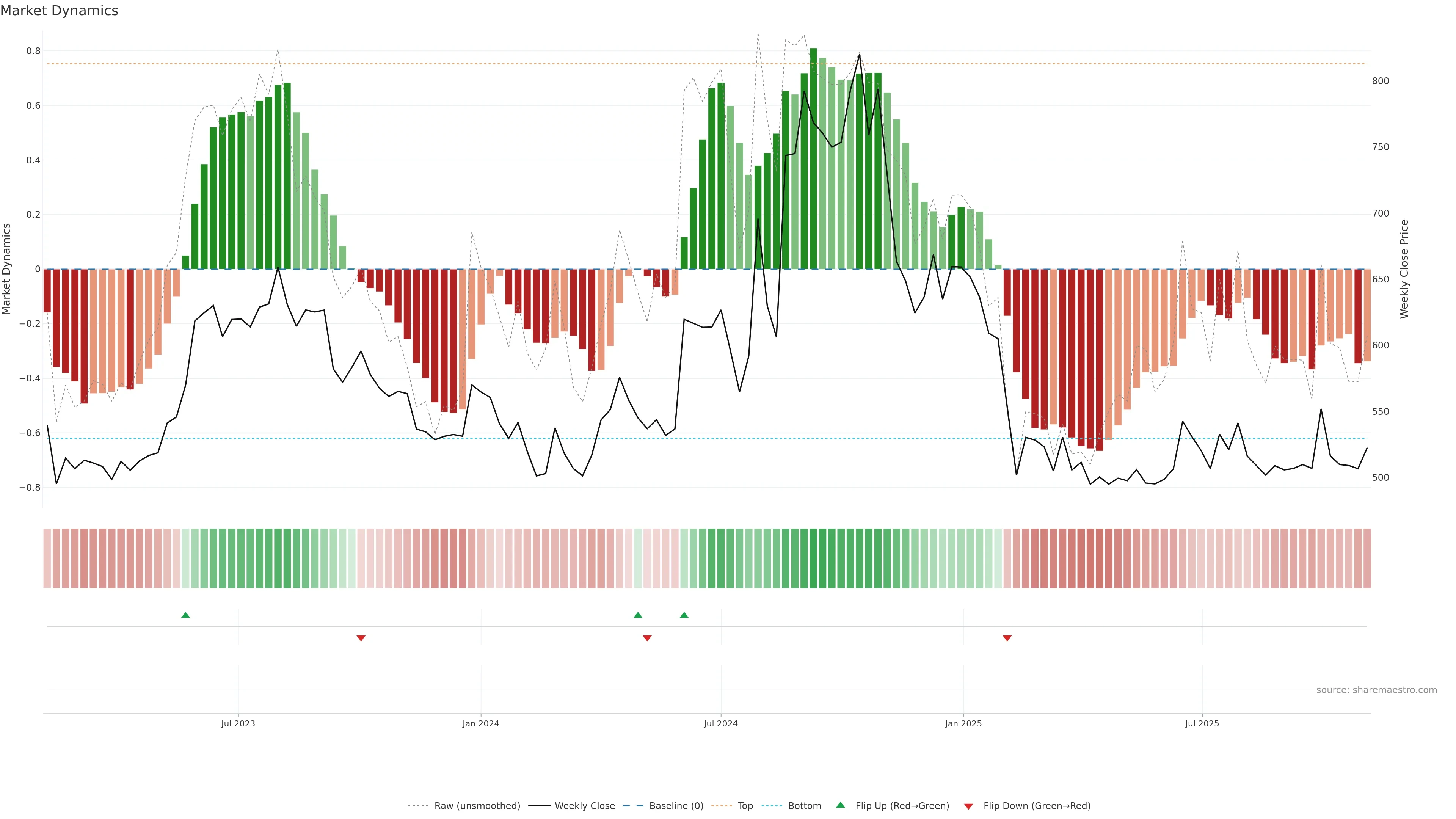Toggle the Top threshold legend entry
This screenshot has width=1456, height=819.
click(x=745, y=806)
